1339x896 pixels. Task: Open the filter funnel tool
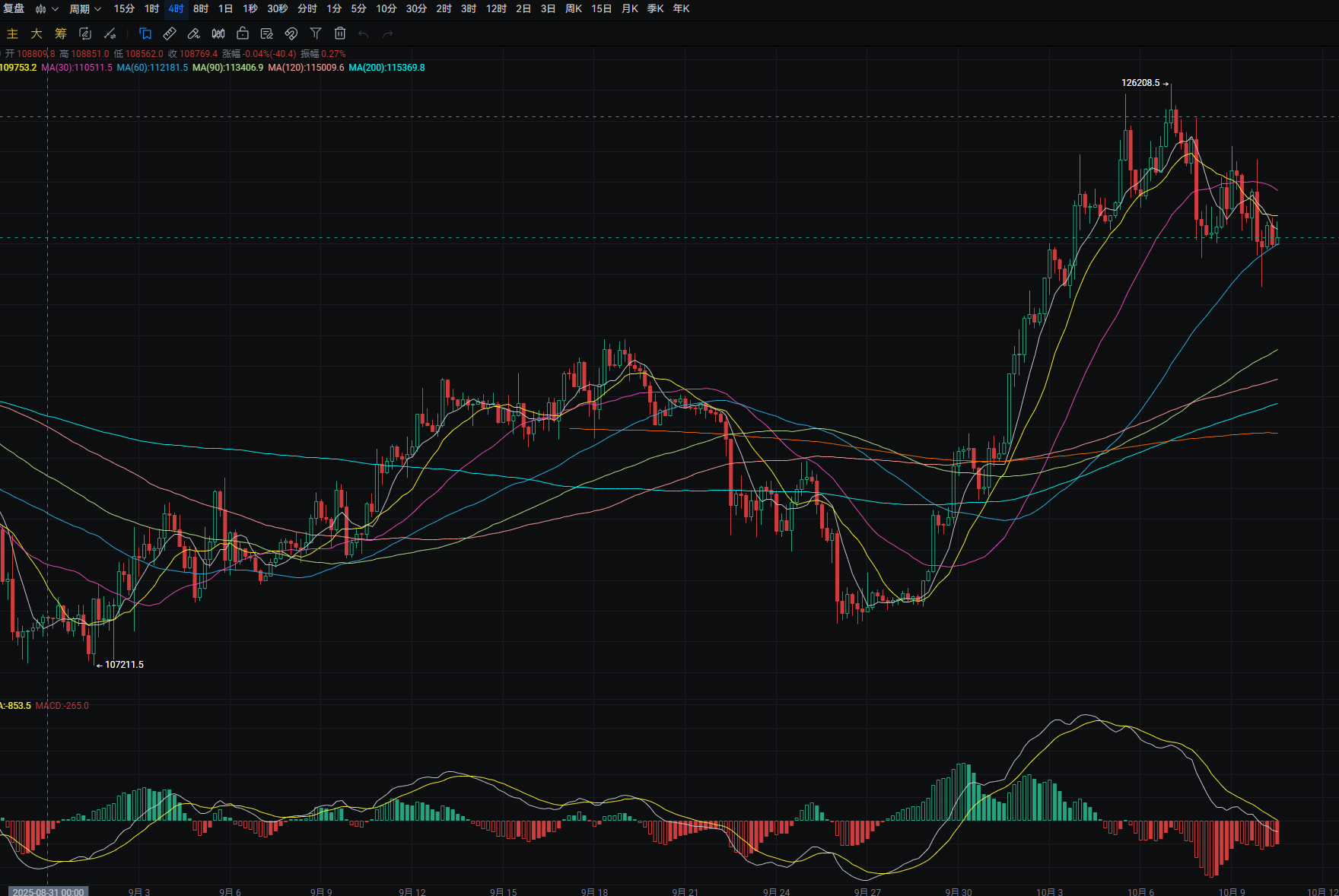(x=316, y=33)
